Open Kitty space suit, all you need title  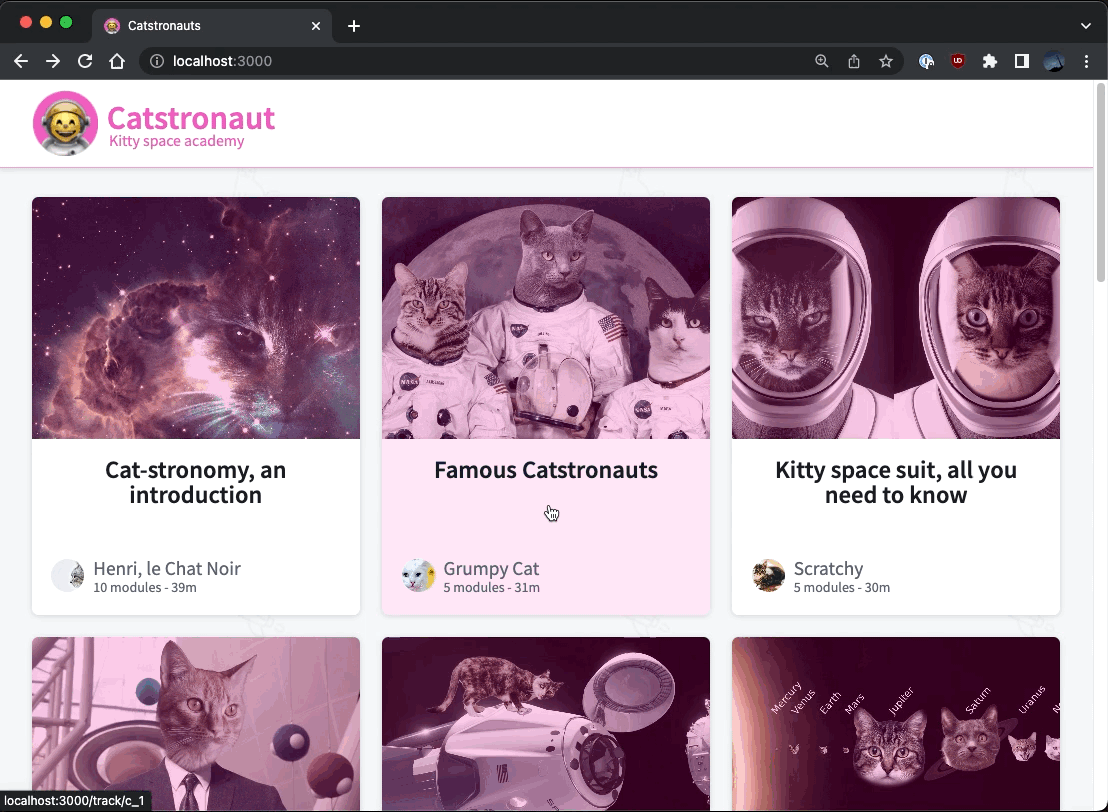point(896,483)
